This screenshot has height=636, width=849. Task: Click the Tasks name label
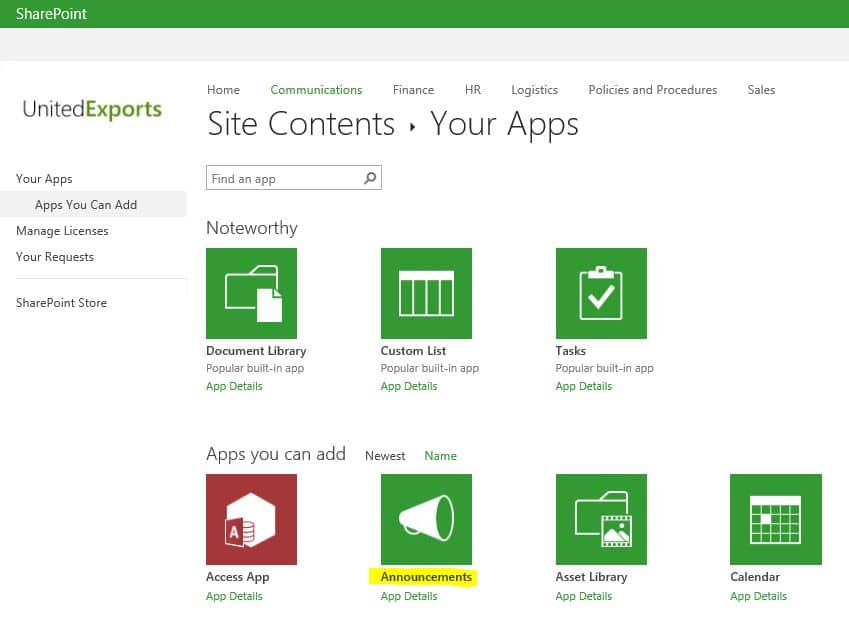coord(571,351)
